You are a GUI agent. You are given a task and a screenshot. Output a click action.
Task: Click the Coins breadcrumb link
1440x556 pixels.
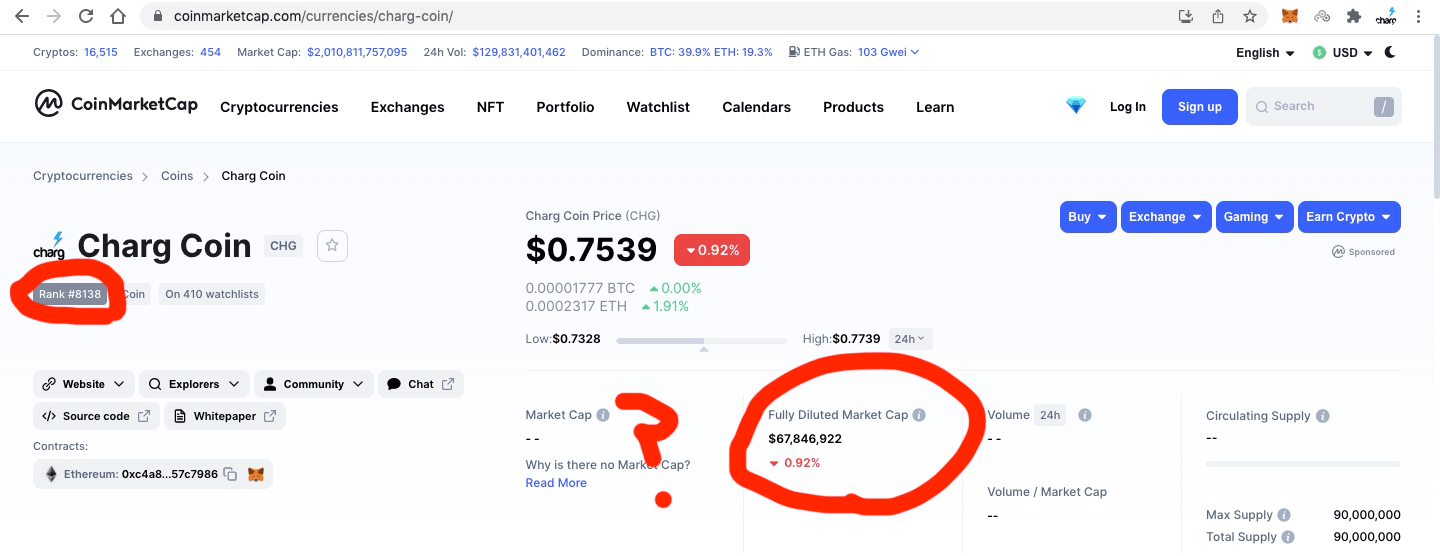[177, 176]
